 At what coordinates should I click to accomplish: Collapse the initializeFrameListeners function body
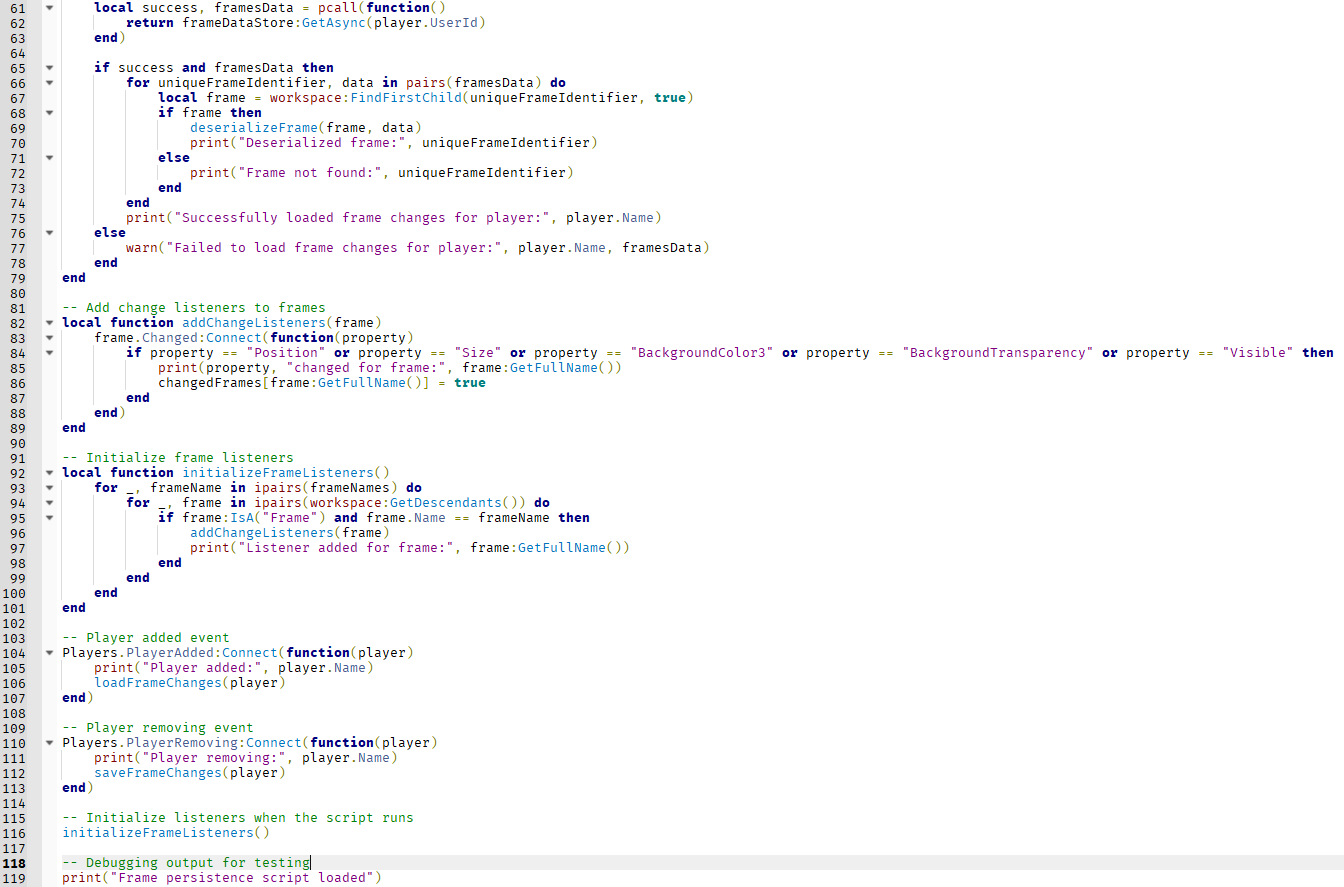coord(49,473)
